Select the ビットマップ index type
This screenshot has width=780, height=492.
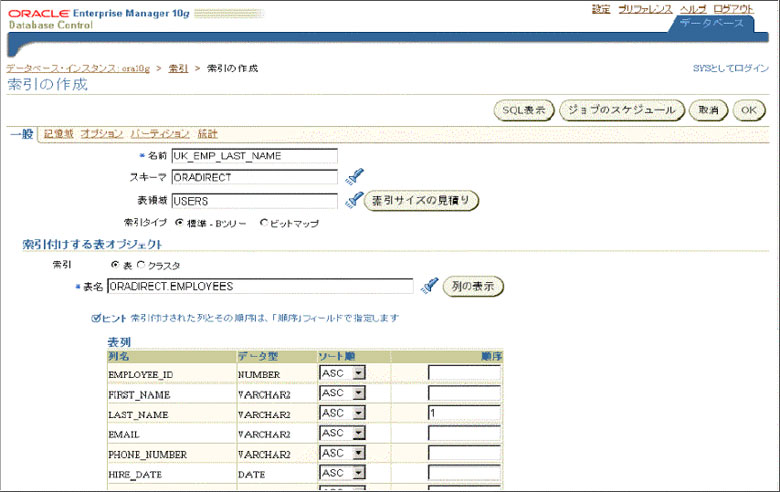point(264,223)
